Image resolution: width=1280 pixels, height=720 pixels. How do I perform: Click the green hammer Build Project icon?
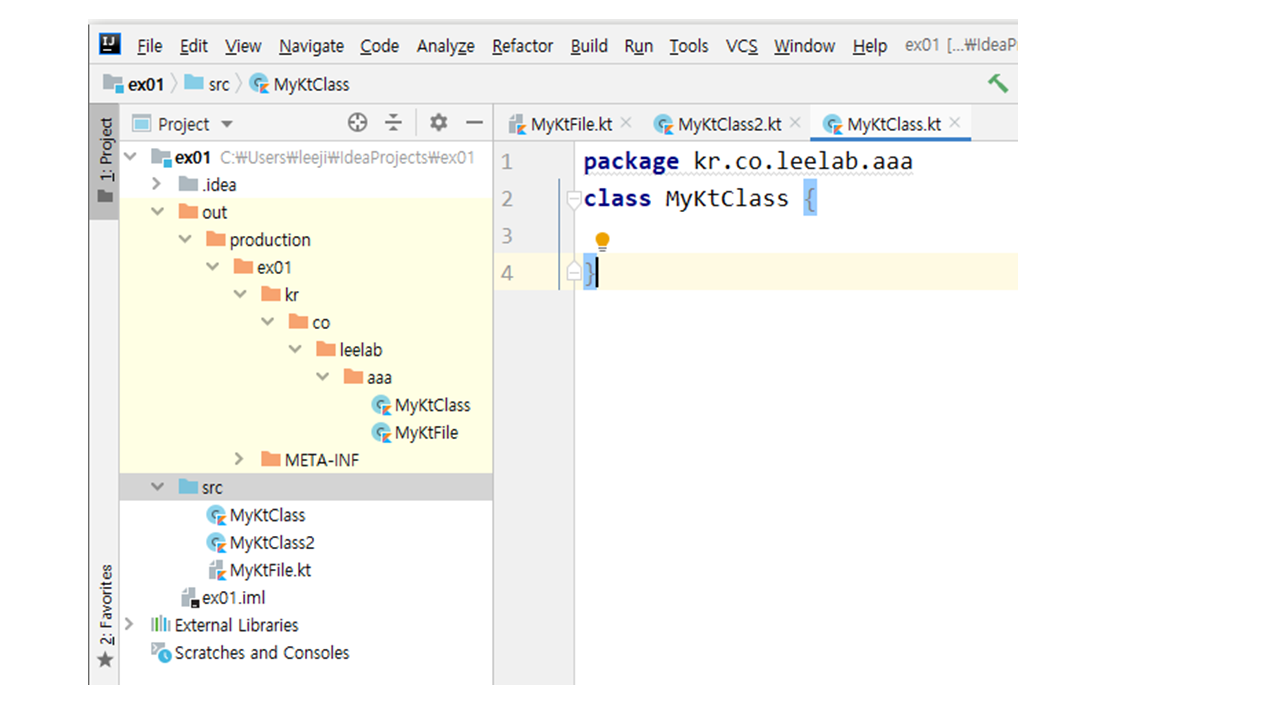click(997, 84)
